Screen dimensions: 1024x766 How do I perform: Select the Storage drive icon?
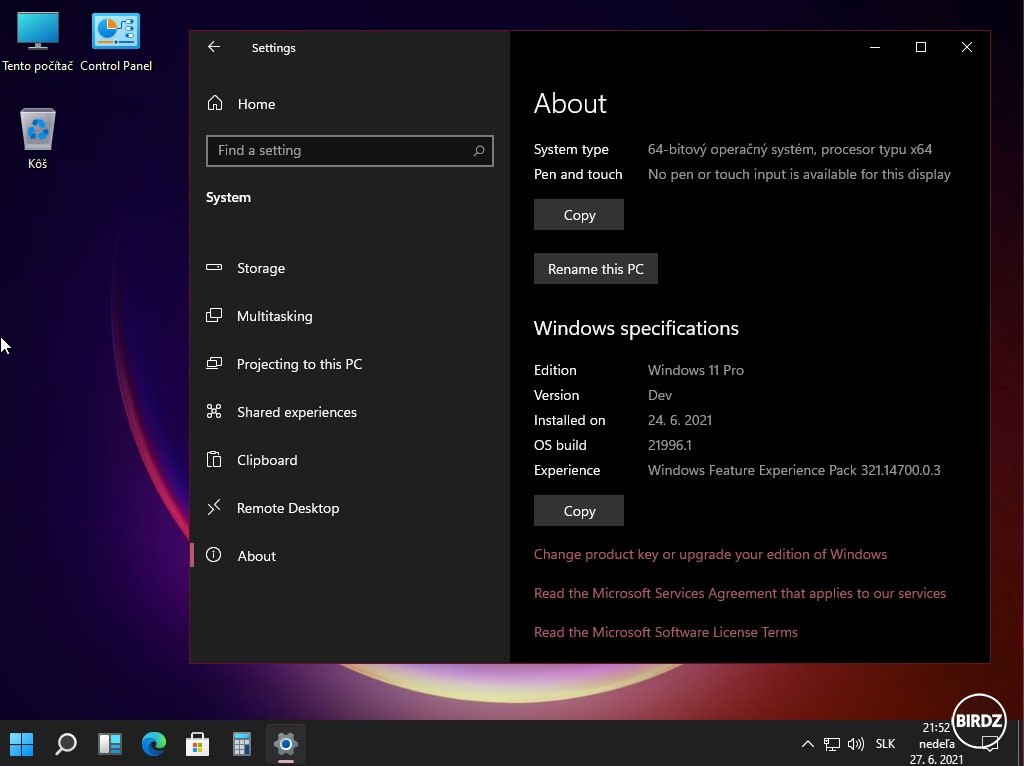214,267
